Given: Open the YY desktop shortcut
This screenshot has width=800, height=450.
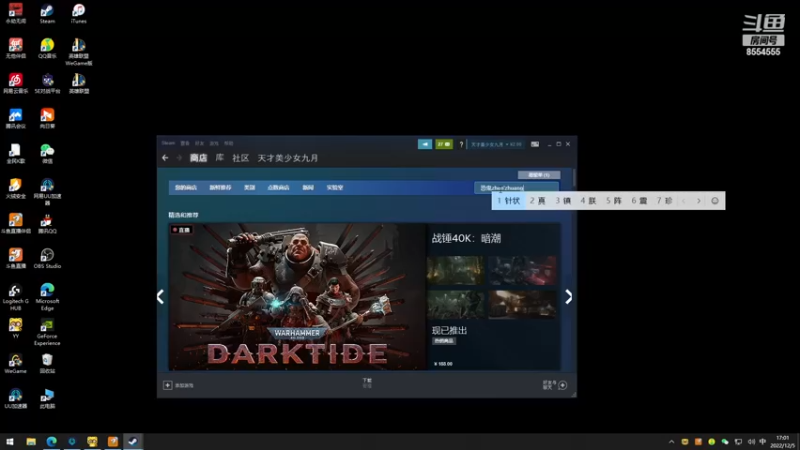Looking at the screenshot, I should pyautogui.click(x=15, y=329).
